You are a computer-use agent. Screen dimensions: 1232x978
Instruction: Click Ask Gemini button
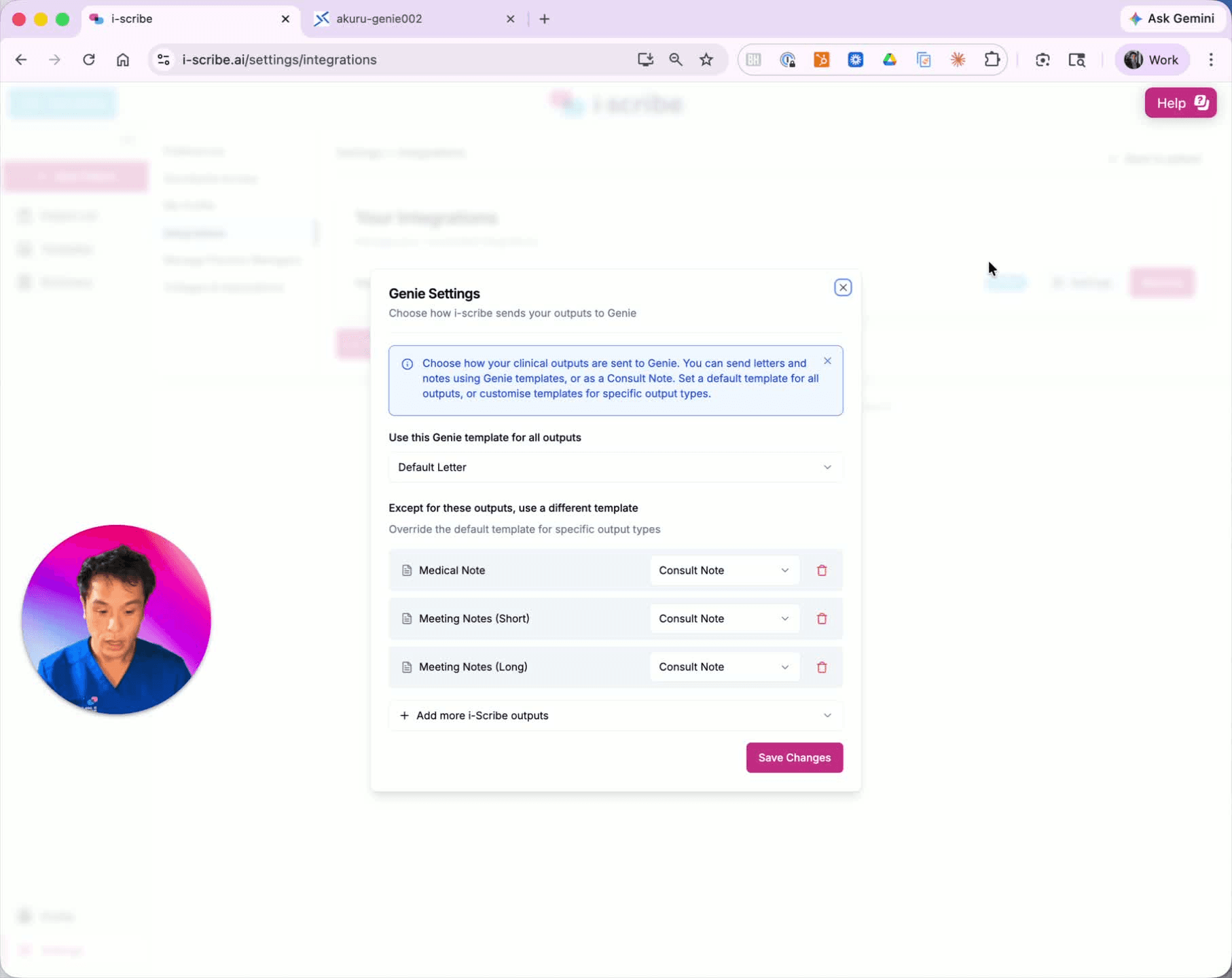[1172, 19]
